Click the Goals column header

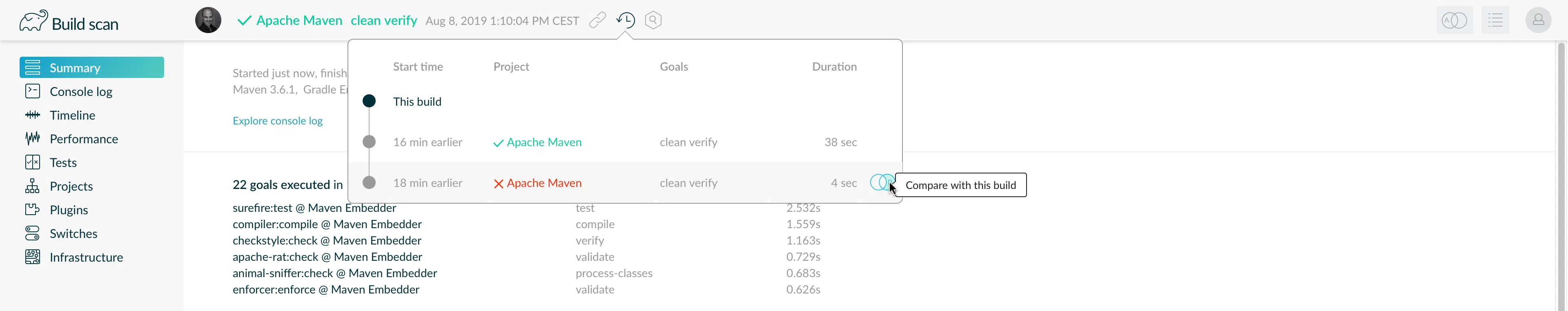pyautogui.click(x=674, y=67)
